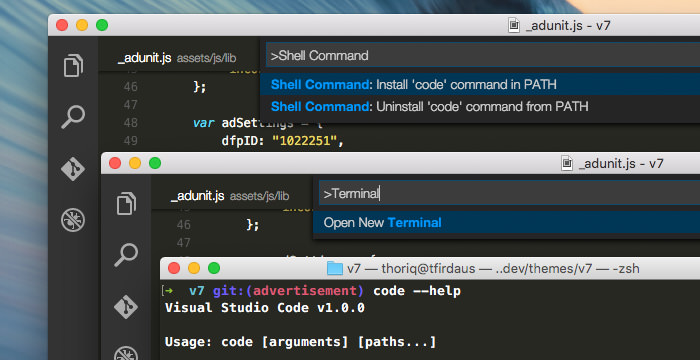Zoom the Terminal window green button
The height and width of the screenshot is (360, 700).
tap(214, 268)
